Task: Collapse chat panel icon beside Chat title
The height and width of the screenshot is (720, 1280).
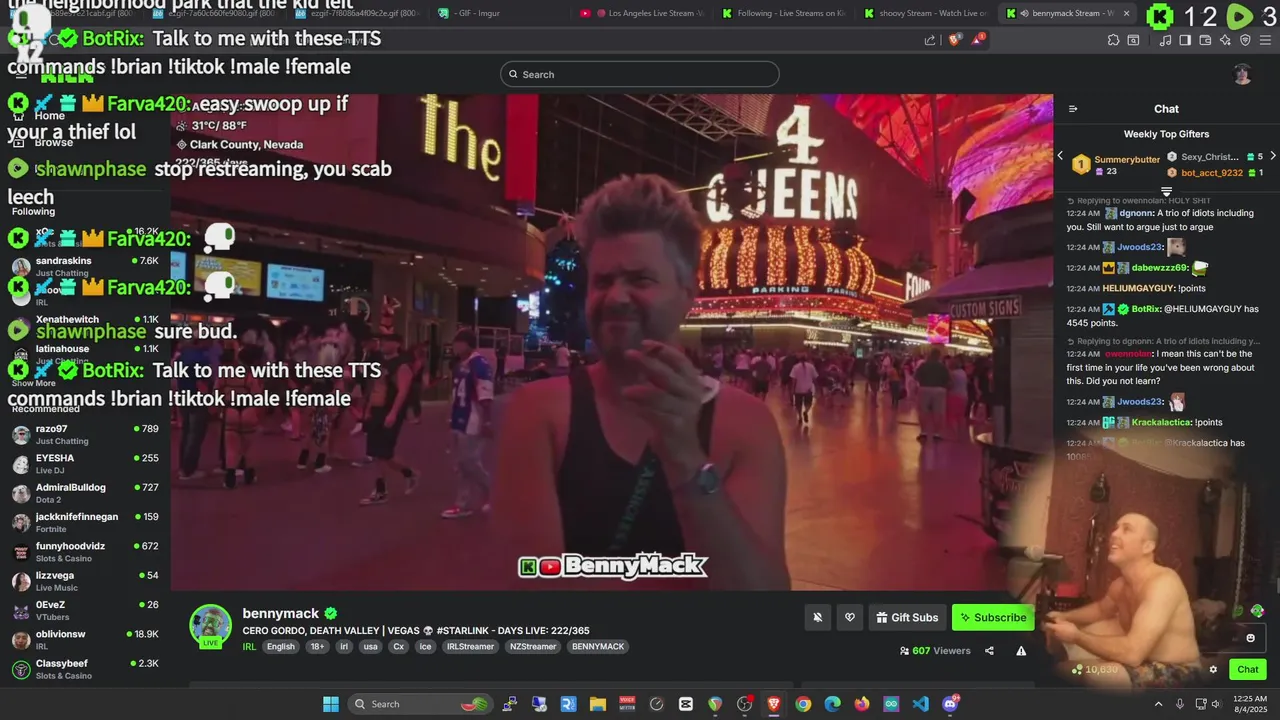Action: coord(1073,109)
